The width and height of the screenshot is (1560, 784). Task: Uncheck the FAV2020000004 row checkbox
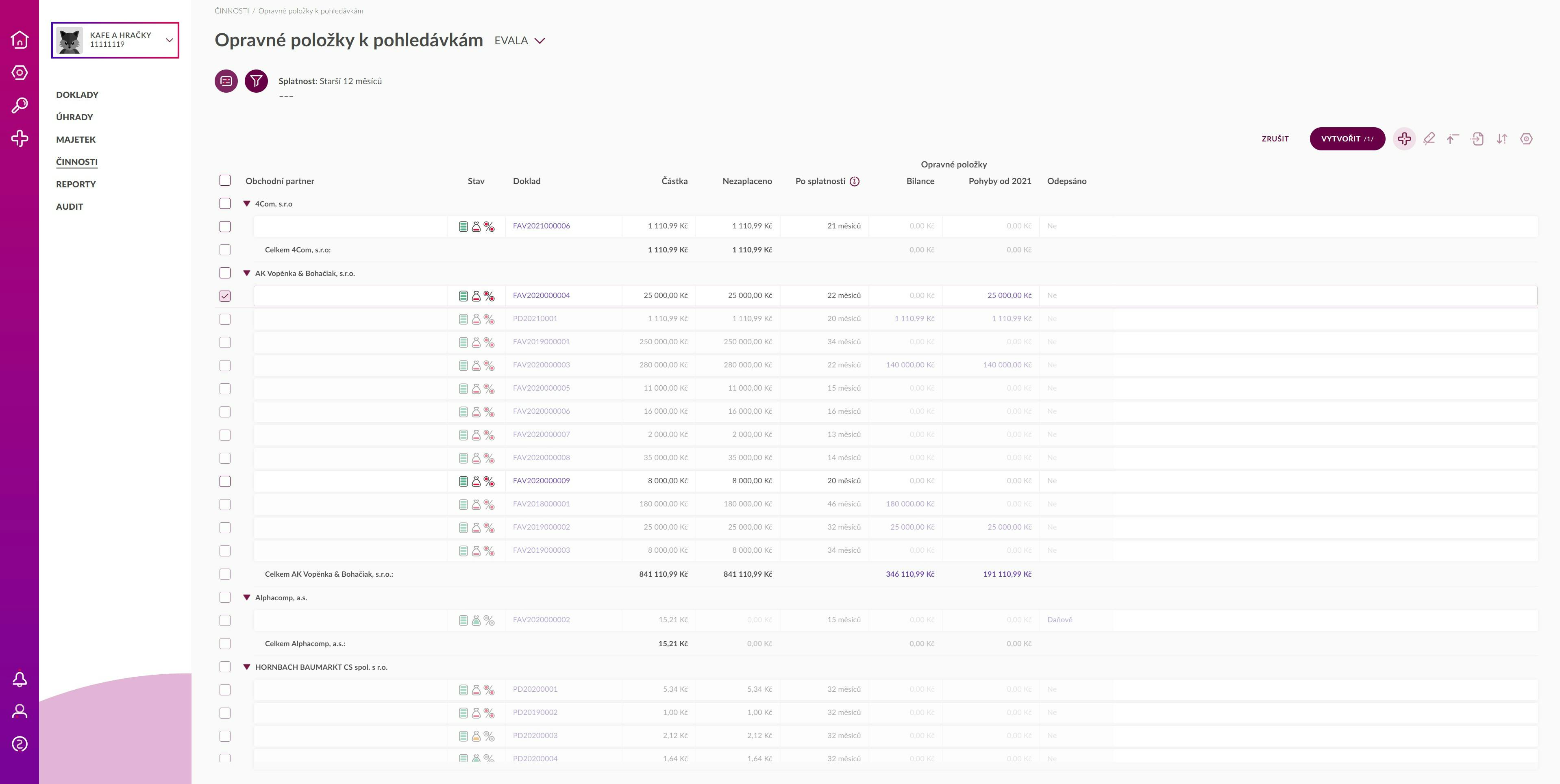(x=225, y=296)
